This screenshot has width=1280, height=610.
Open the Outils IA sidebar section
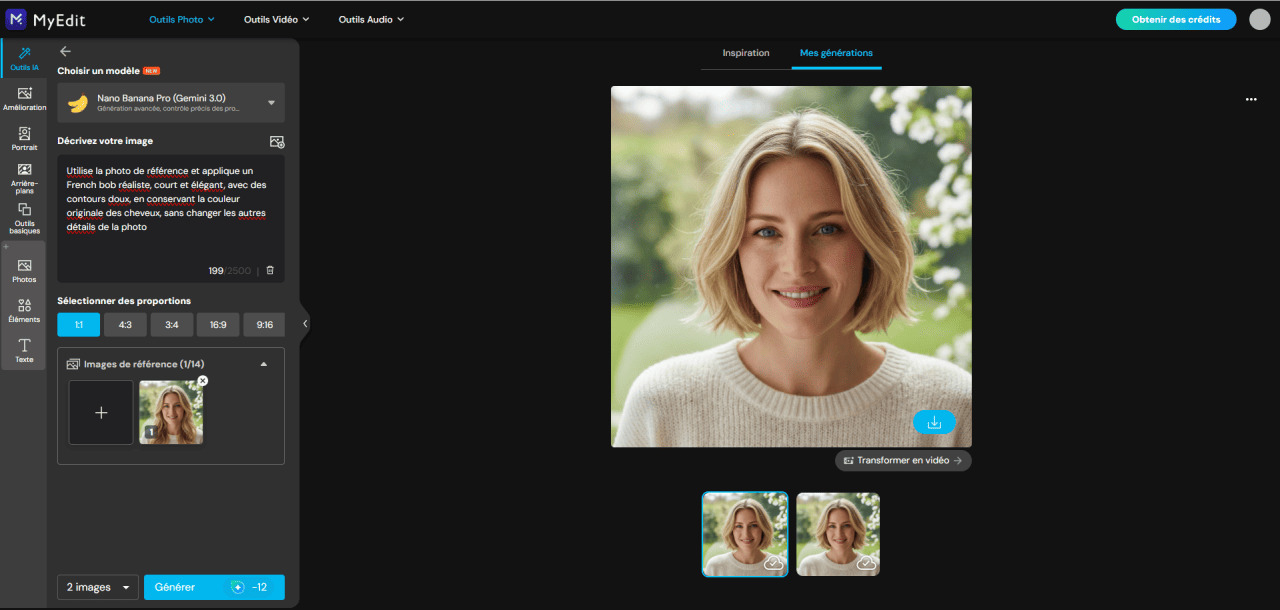pyautogui.click(x=23, y=59)
